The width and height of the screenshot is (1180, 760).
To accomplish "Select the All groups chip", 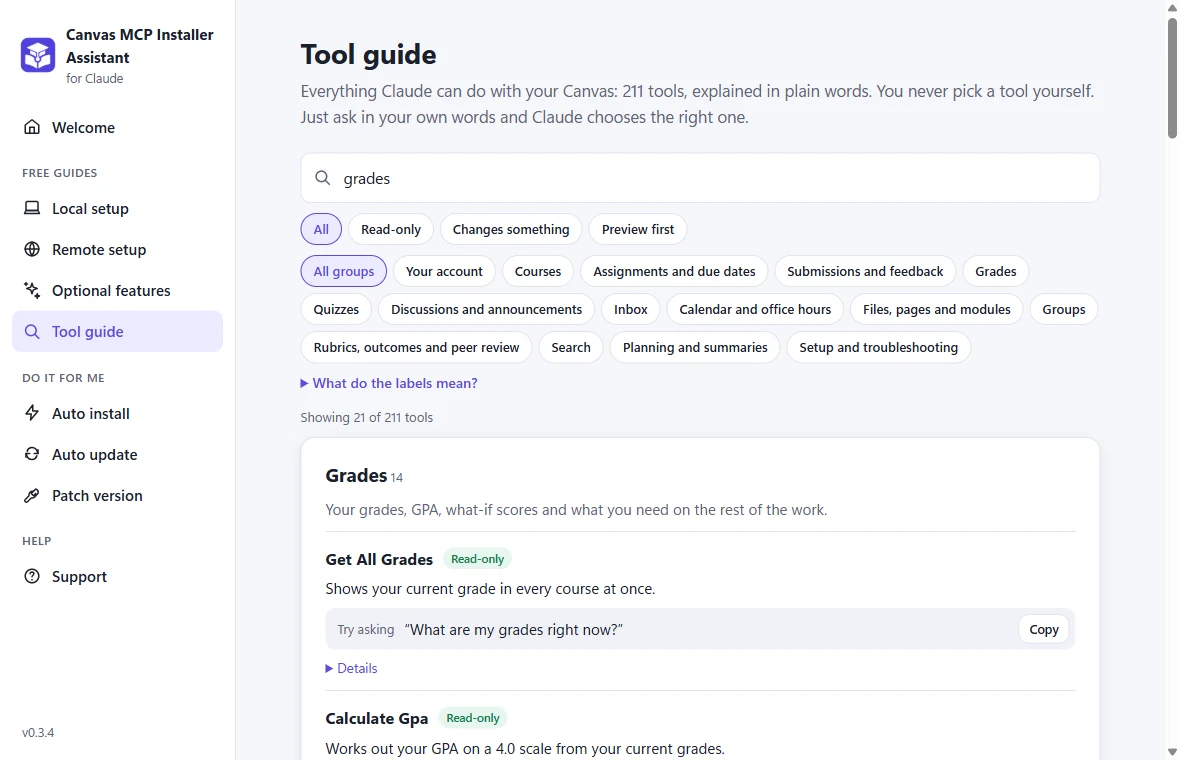I will click(x=344, y=272).
